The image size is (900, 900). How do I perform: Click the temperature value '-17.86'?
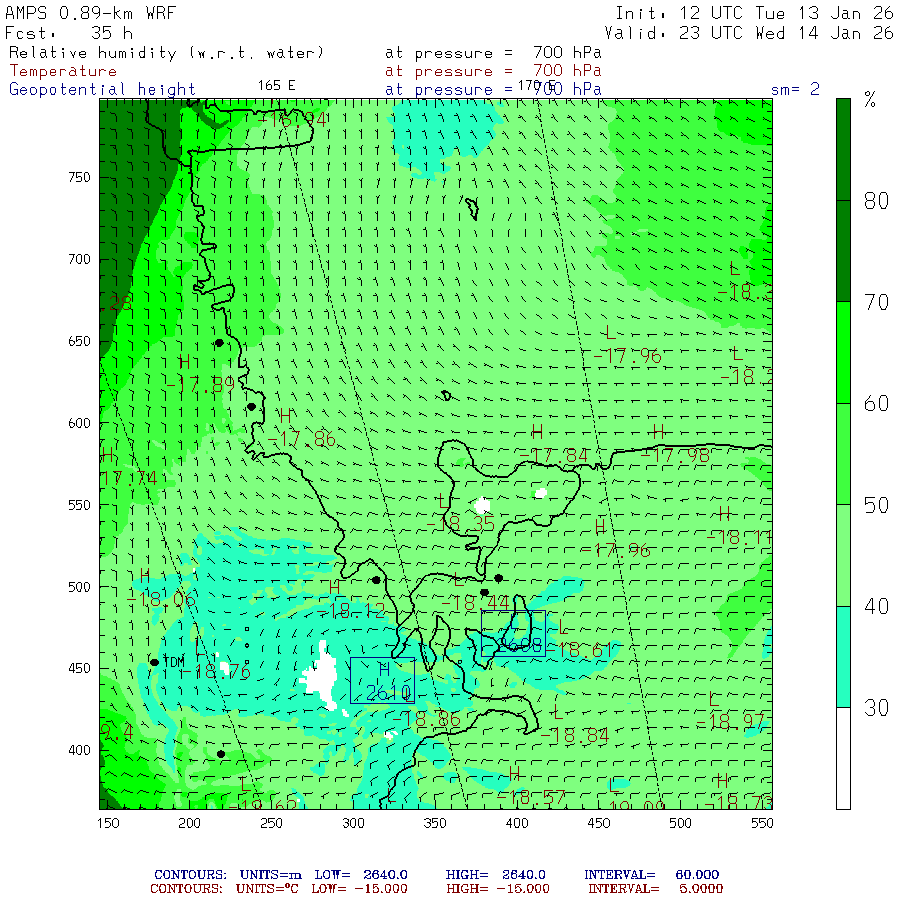301,440
